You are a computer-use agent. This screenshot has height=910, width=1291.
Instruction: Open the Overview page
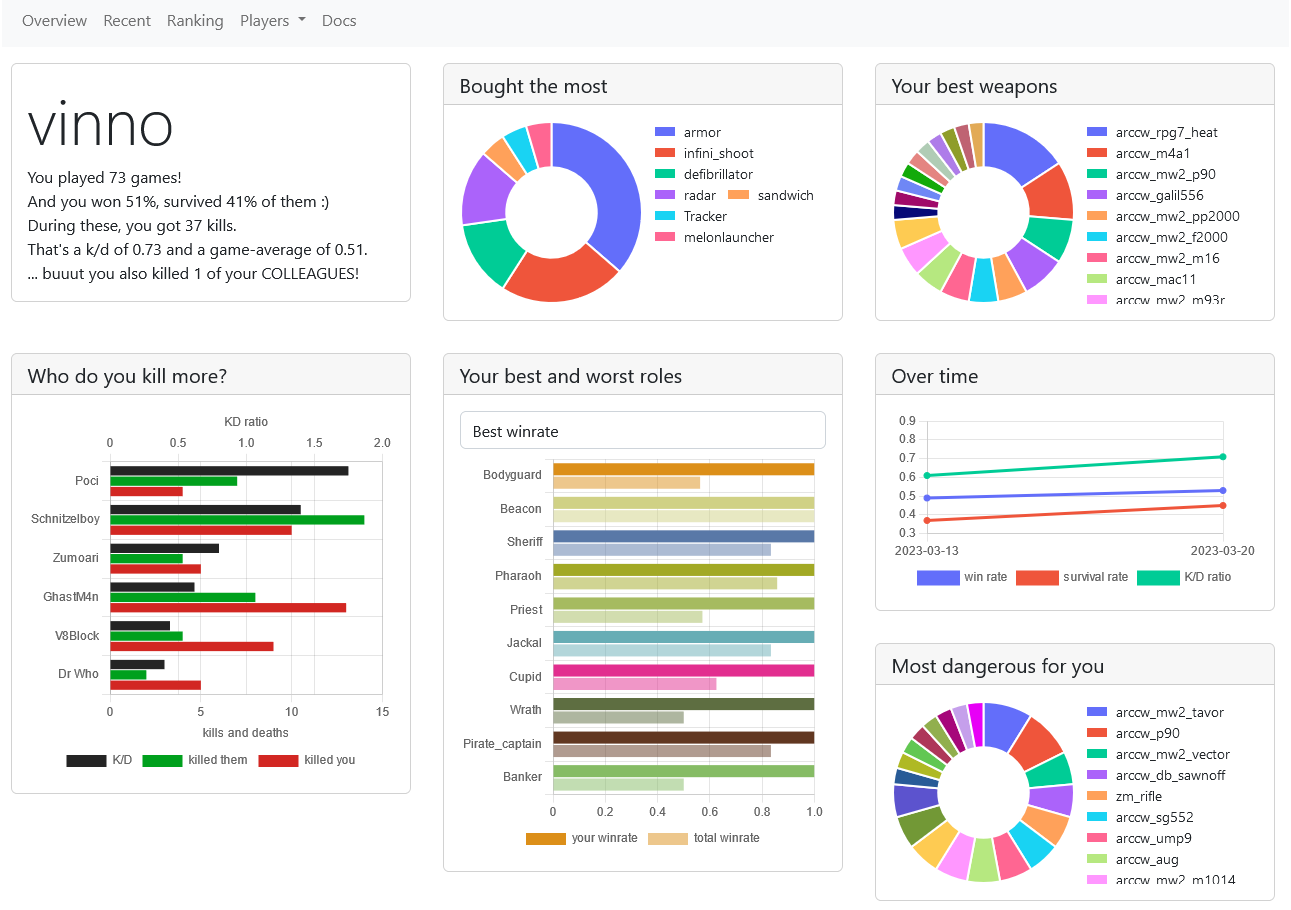[x=54, y=21]
